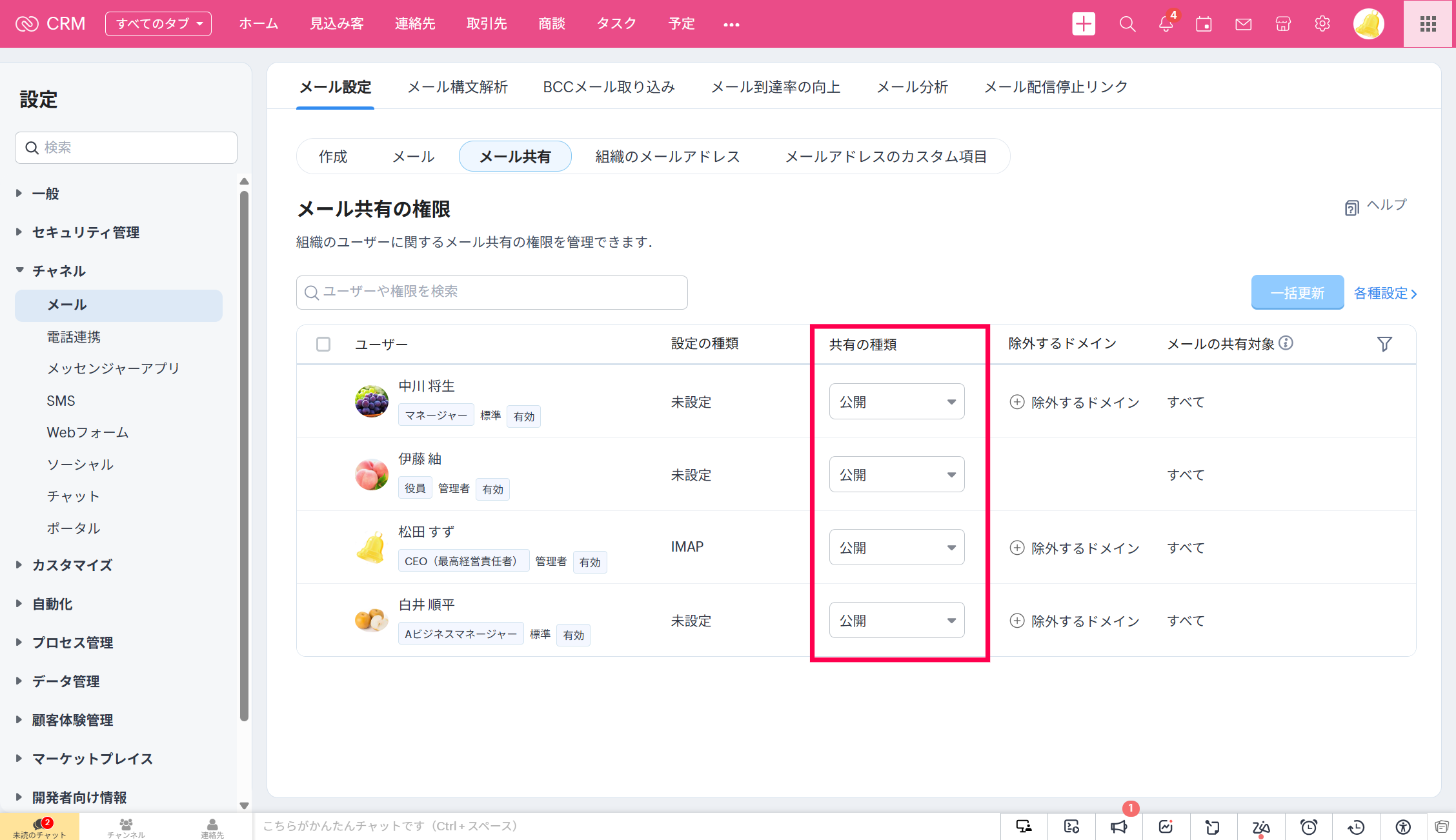Expand the セキュリティ管理 settings section
This screenshot has width=1456, height=840.
85,232
